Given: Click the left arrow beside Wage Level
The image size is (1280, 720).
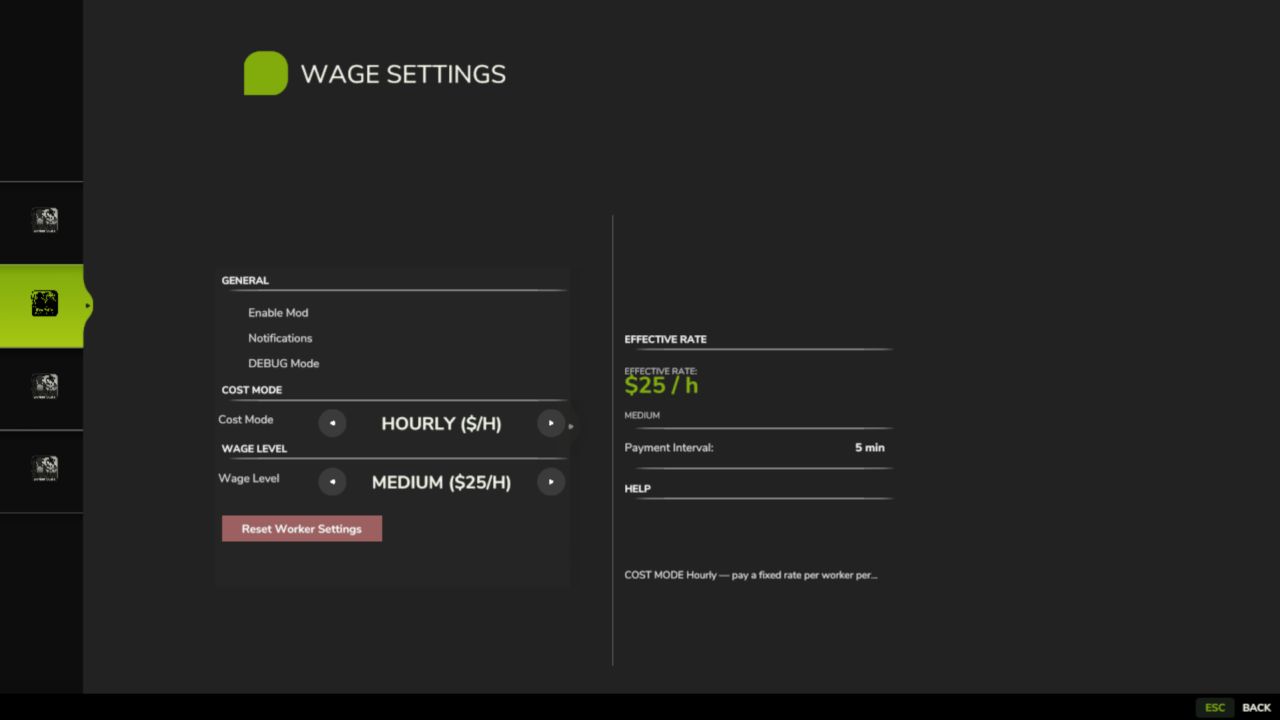Looking at the screenshot, I should tap(332, 481).
